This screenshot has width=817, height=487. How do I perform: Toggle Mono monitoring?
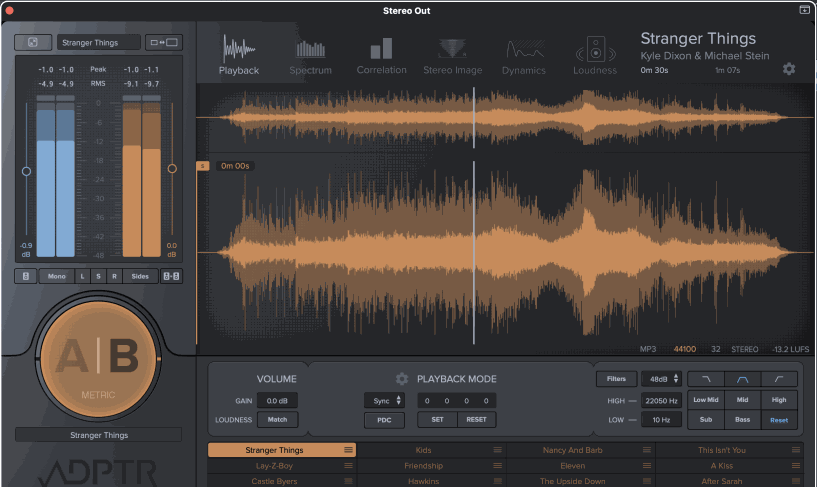point(57,276)
